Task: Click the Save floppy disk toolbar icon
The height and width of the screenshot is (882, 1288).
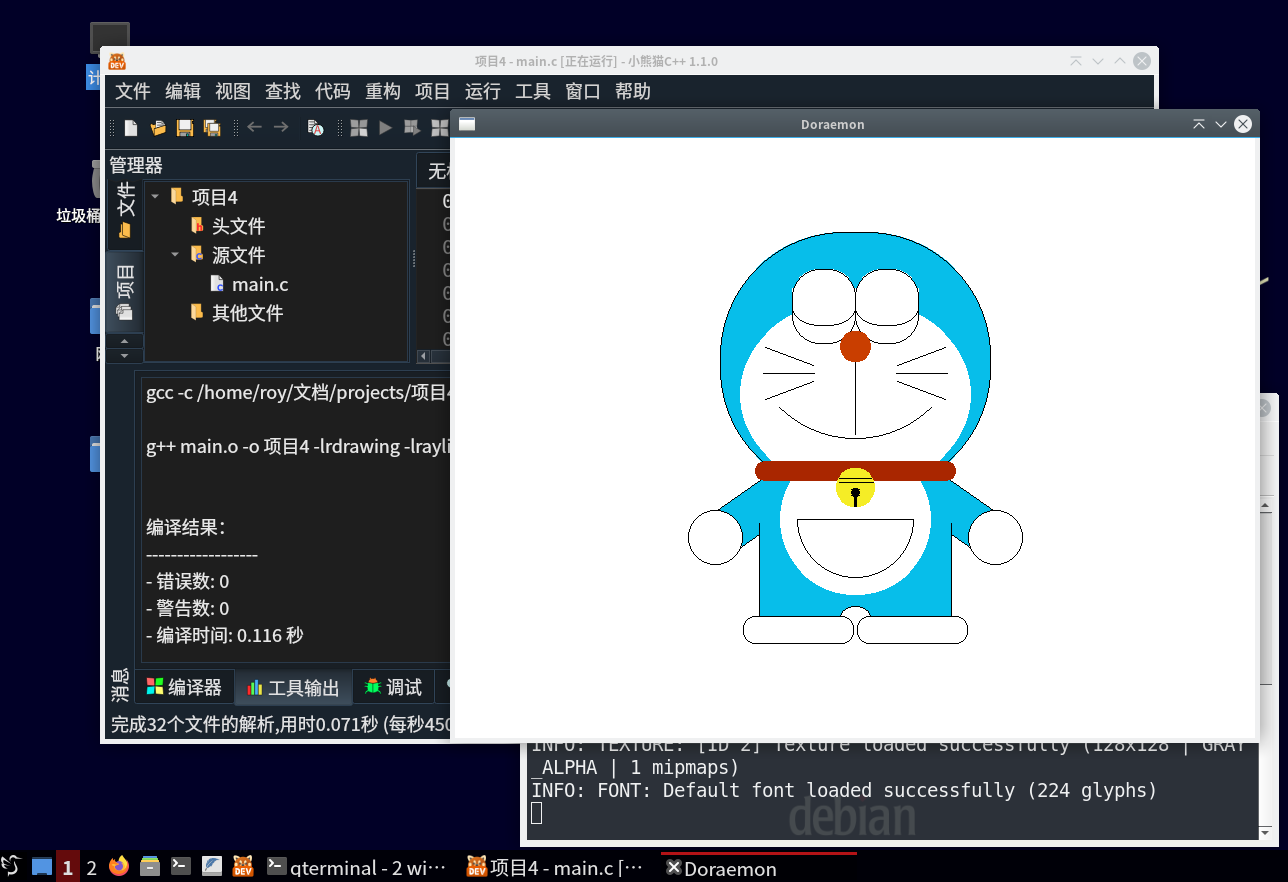Action: coord(185,128)
